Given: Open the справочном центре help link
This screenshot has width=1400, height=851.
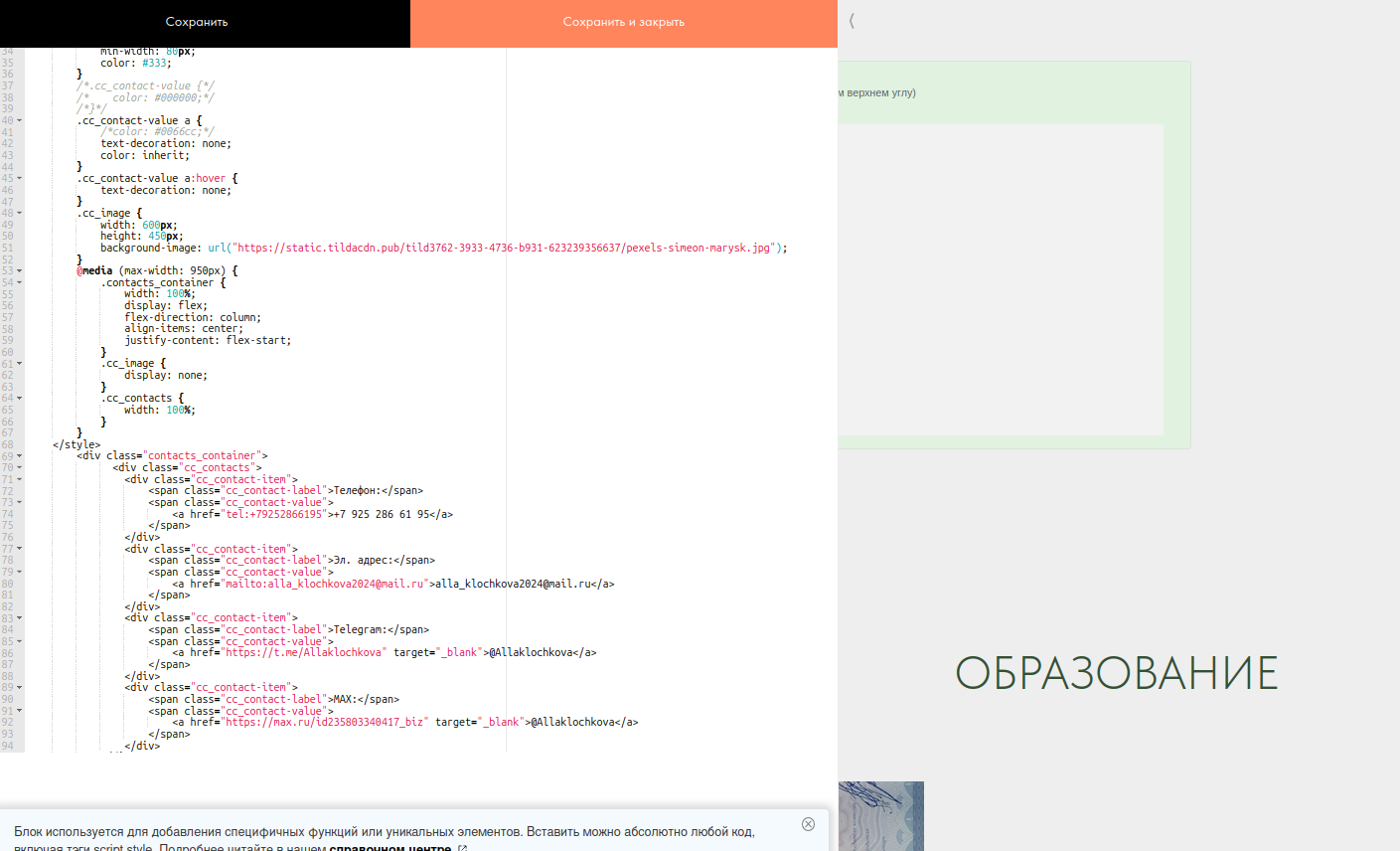Looking at the screenshot, I should (390, 848).
